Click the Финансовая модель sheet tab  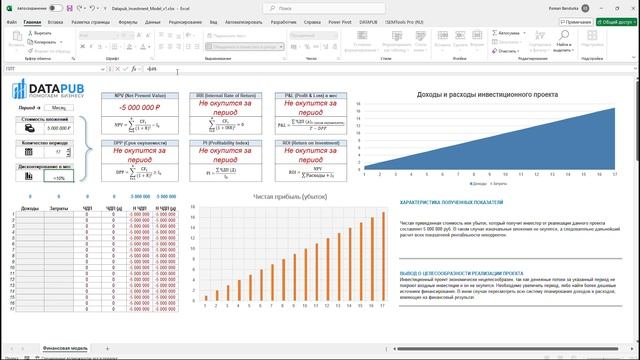[x=65, y=348]
